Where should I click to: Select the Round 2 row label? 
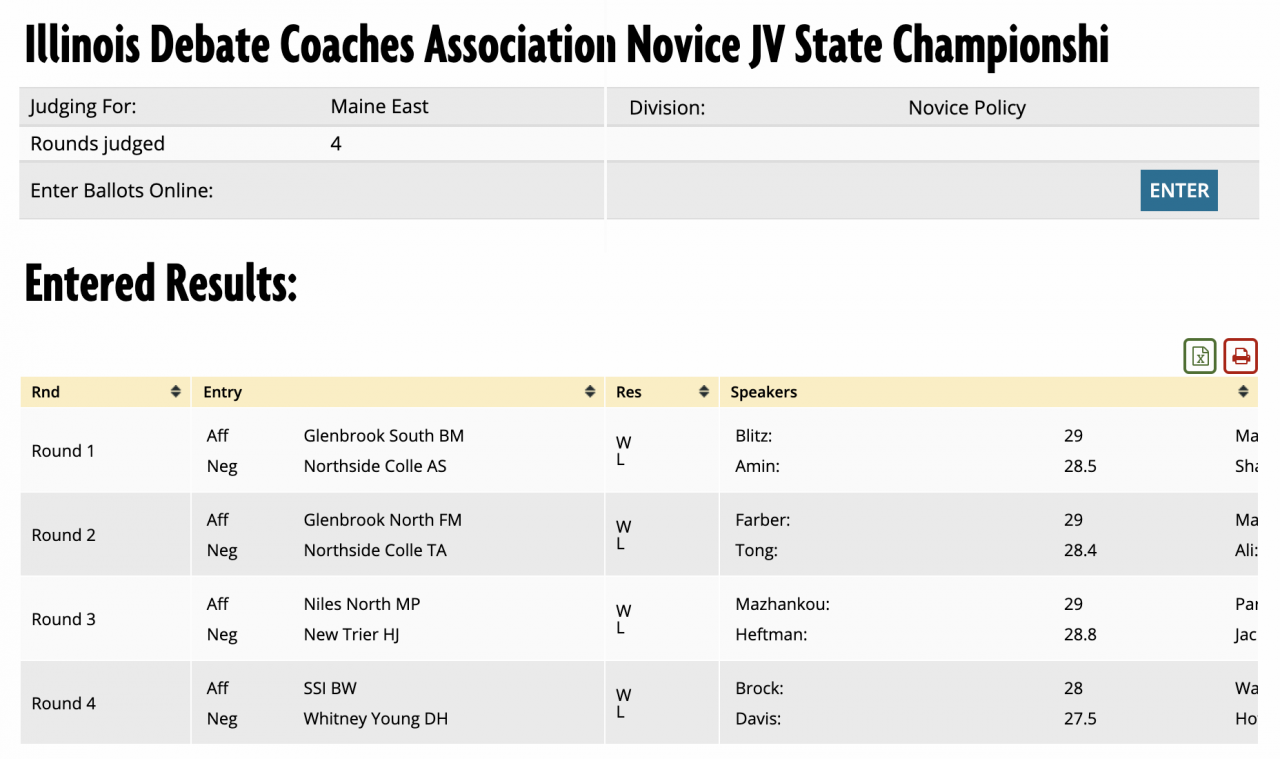63,535
